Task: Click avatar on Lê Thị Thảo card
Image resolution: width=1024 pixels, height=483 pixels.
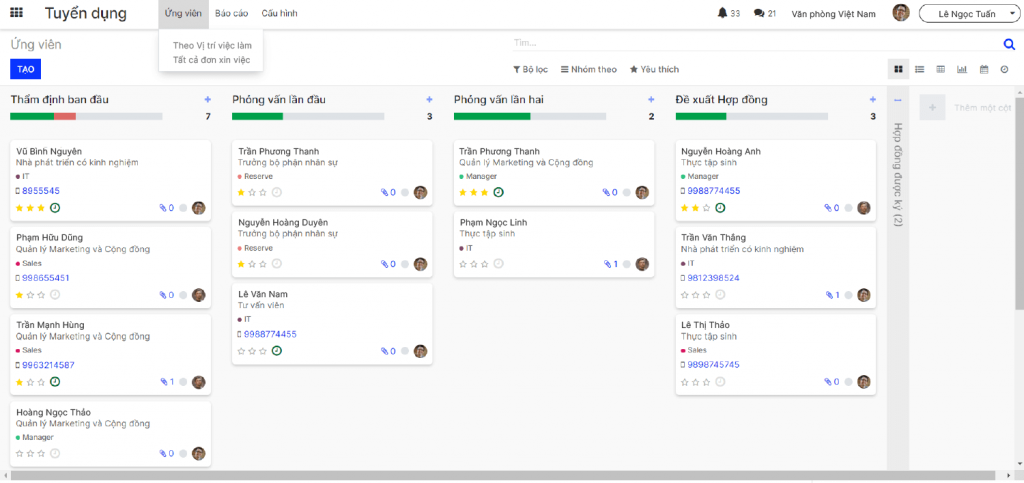Action: [x=864, y=382]
